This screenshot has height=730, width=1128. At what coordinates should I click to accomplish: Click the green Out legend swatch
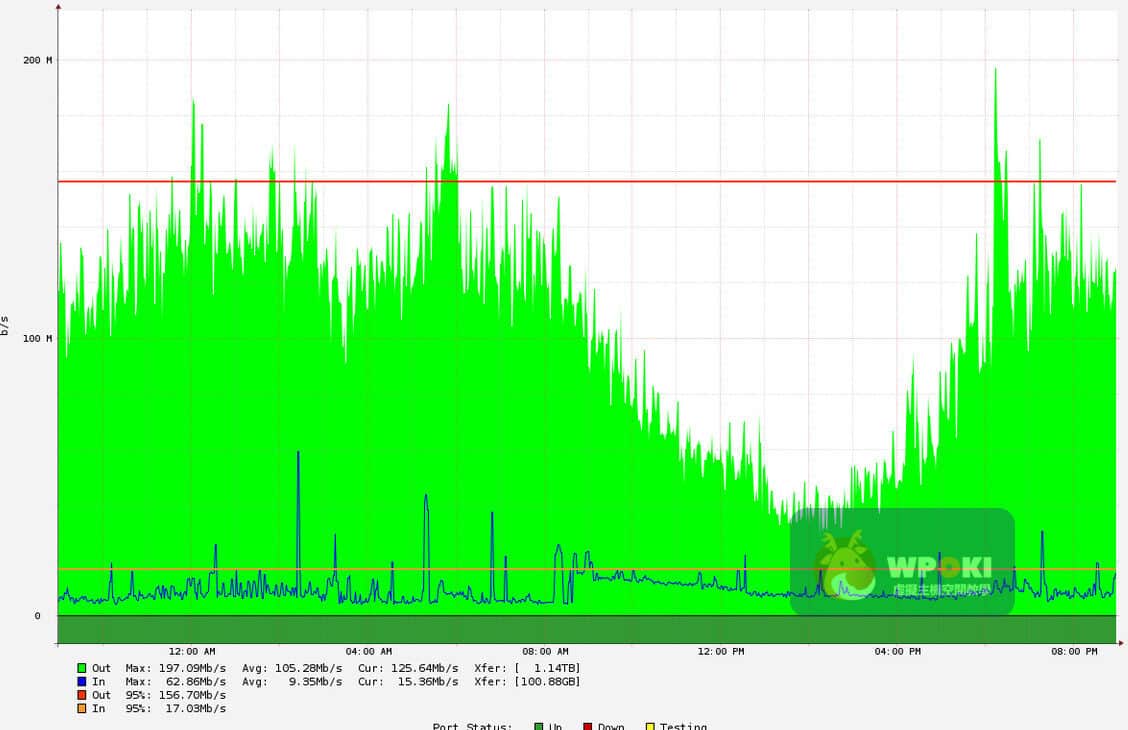[x=82, y=668]
